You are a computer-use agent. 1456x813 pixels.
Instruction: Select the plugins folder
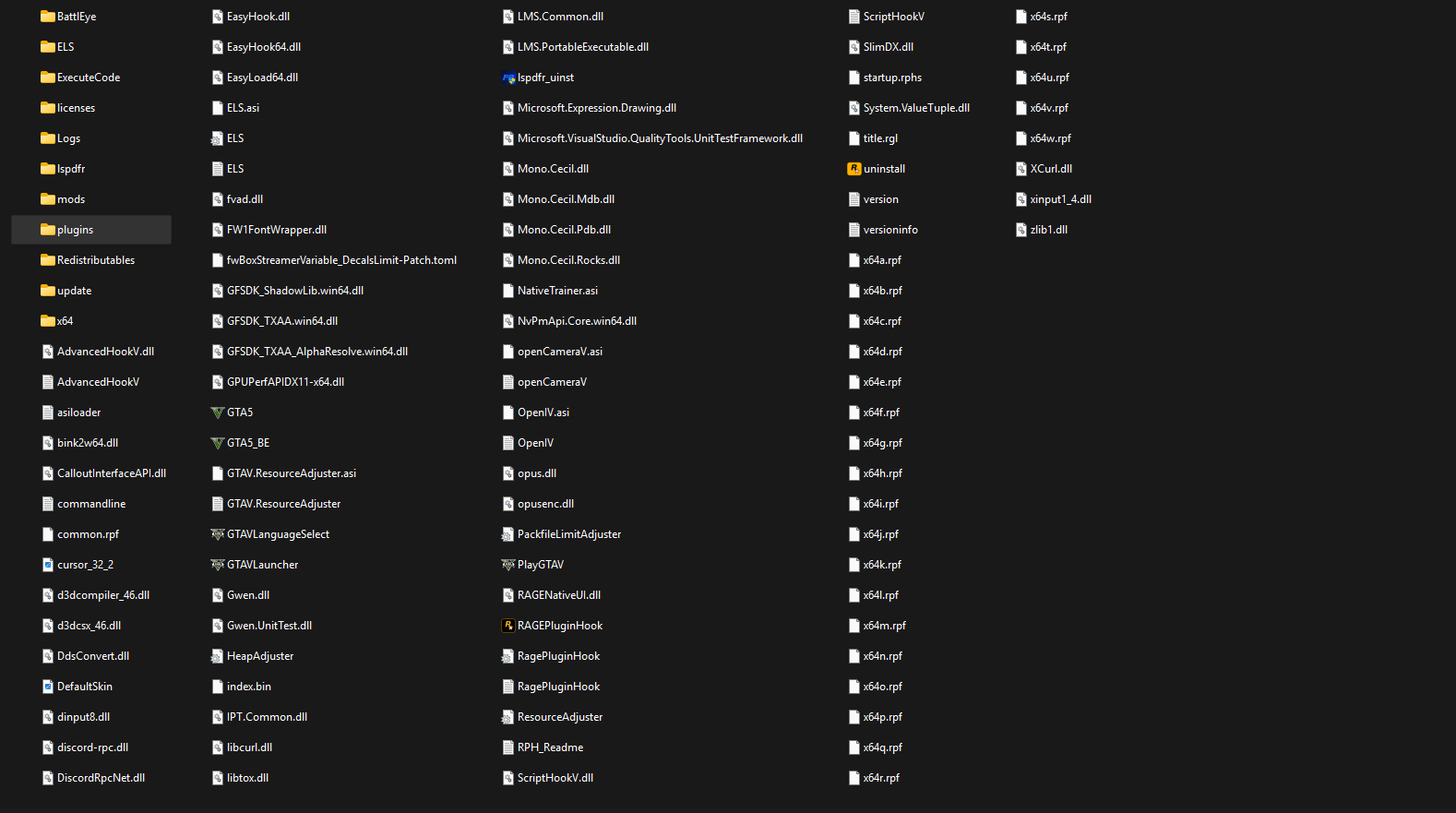(x=91, y=230)
